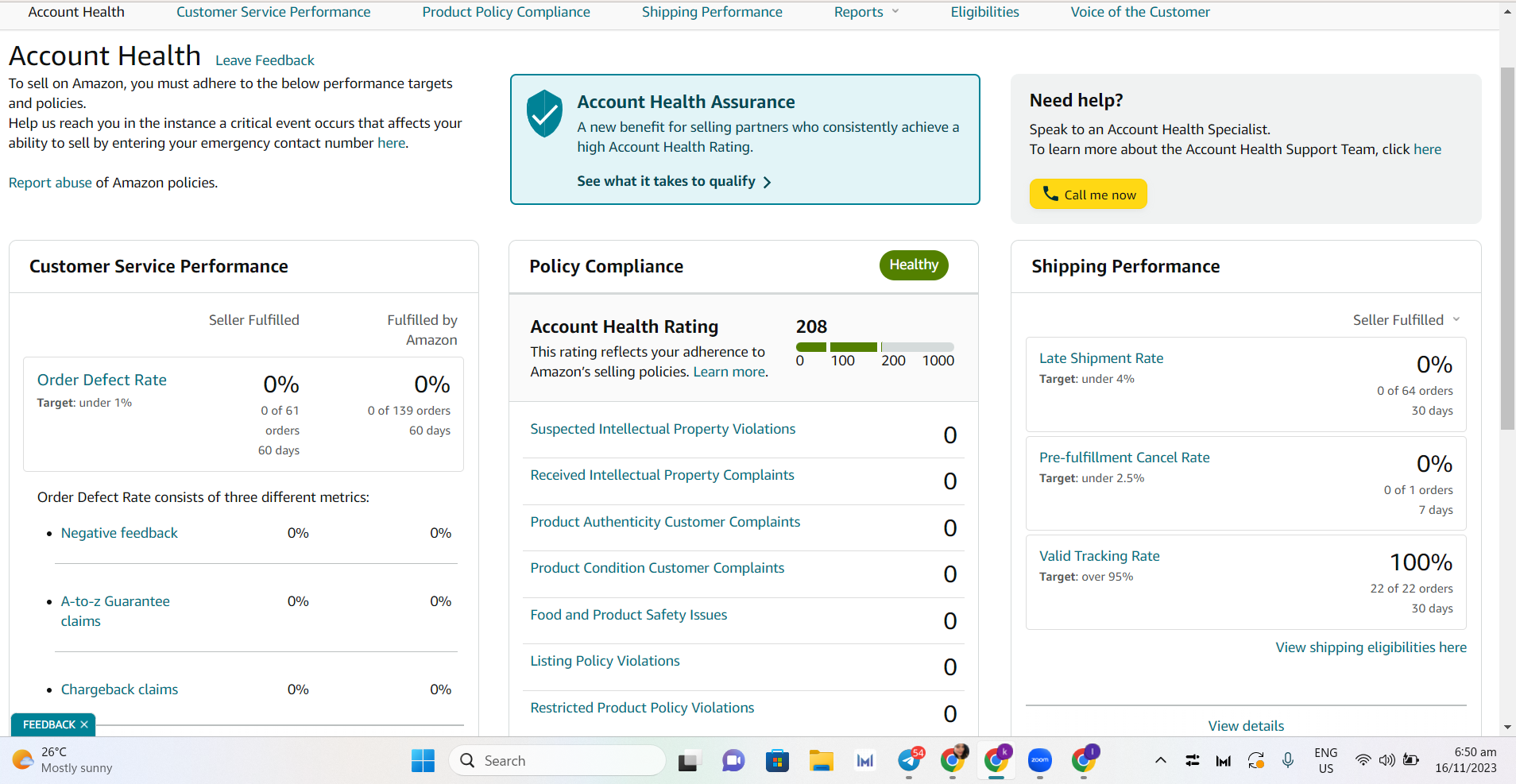
Task: Switch to Chrome window with photo profile
Action: click(x=953, y=760)
